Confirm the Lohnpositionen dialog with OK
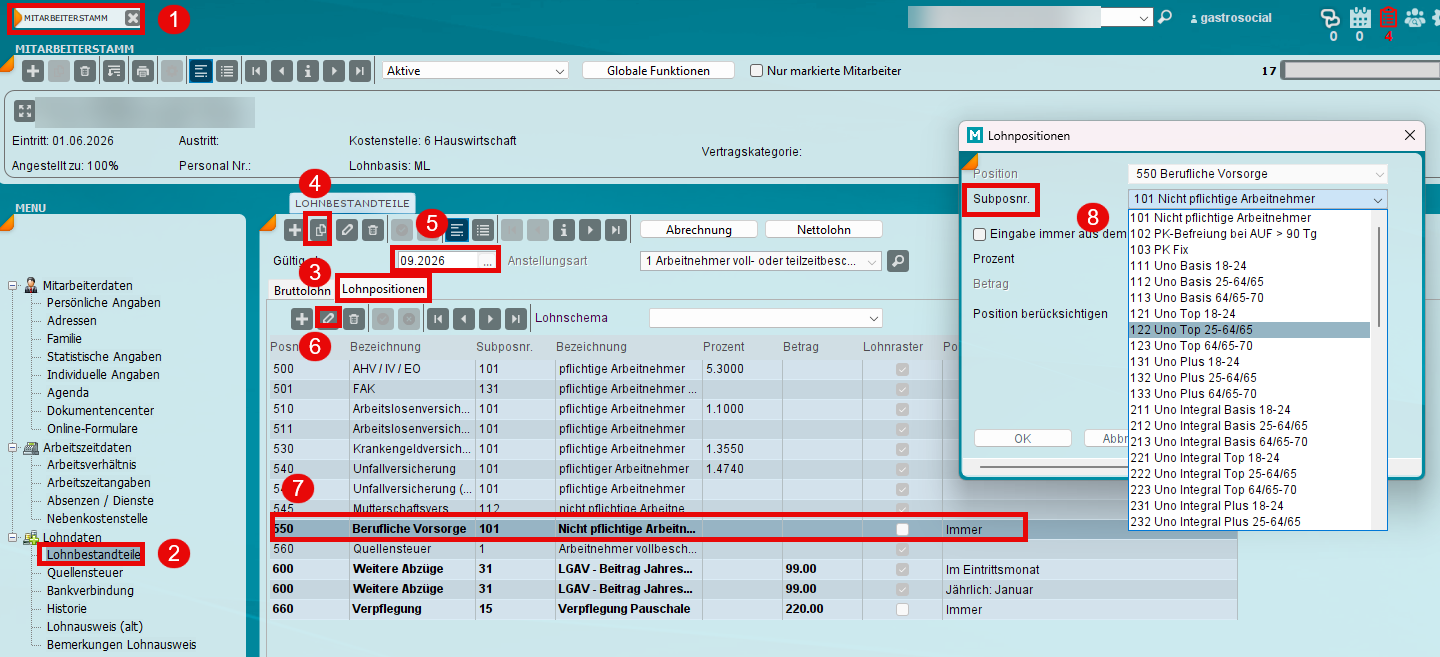 [1022, 438]
